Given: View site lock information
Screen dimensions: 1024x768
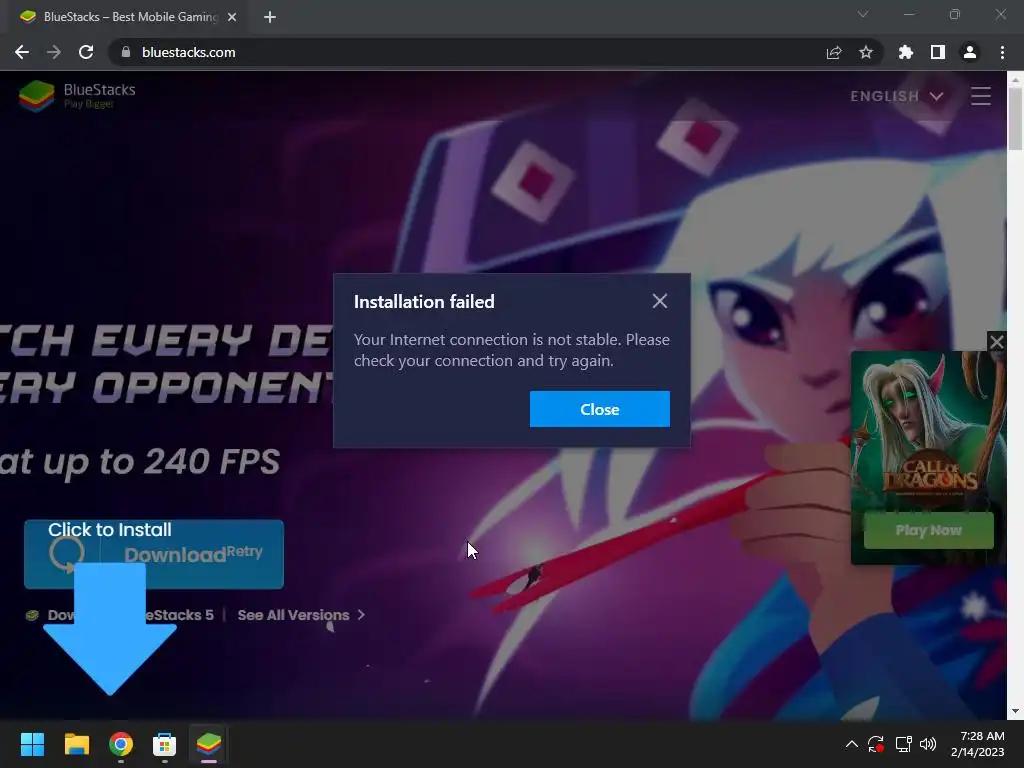Looking at the screenshot, I should tap(126, 52).
